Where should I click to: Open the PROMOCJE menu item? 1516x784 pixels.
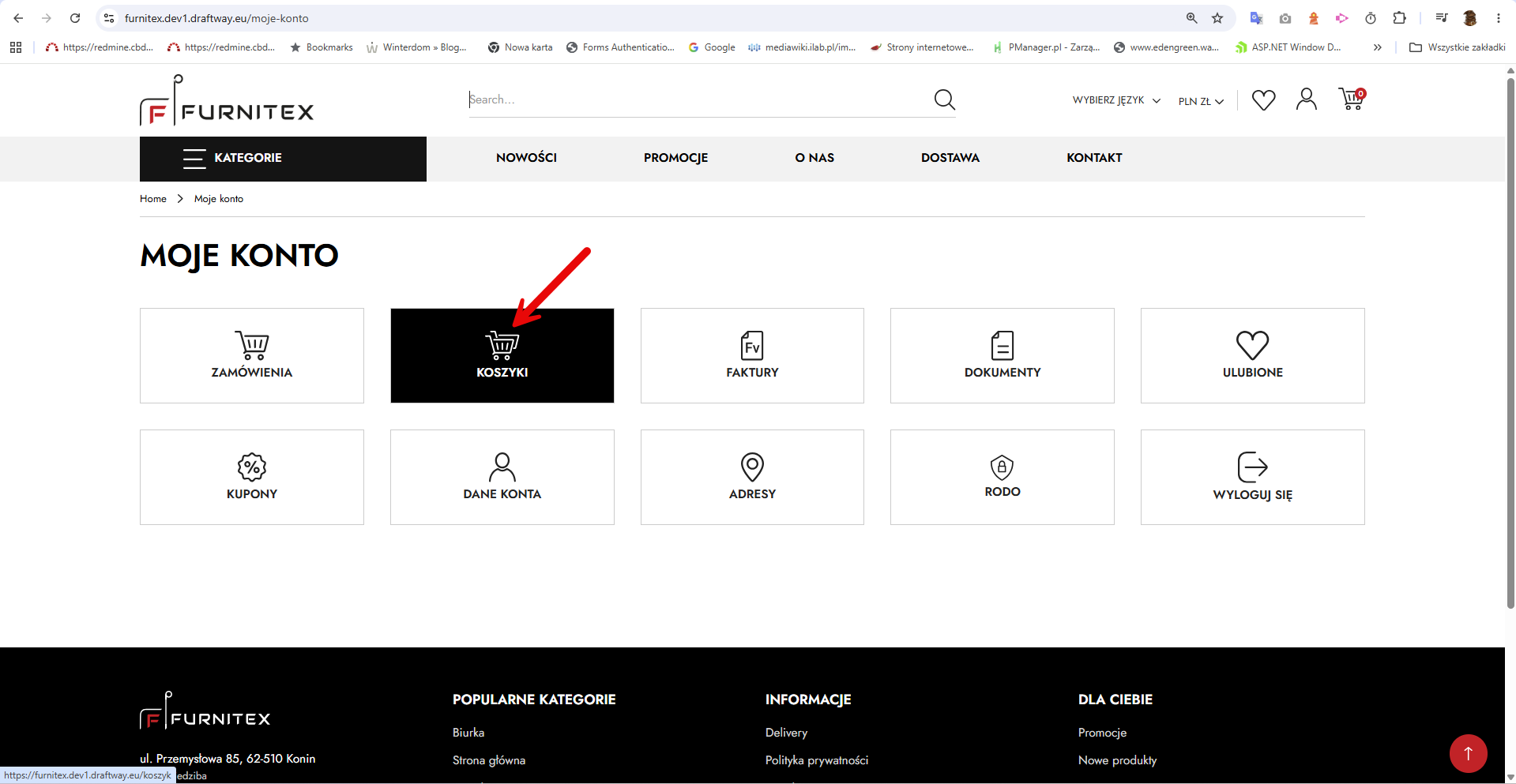[675, 158]
